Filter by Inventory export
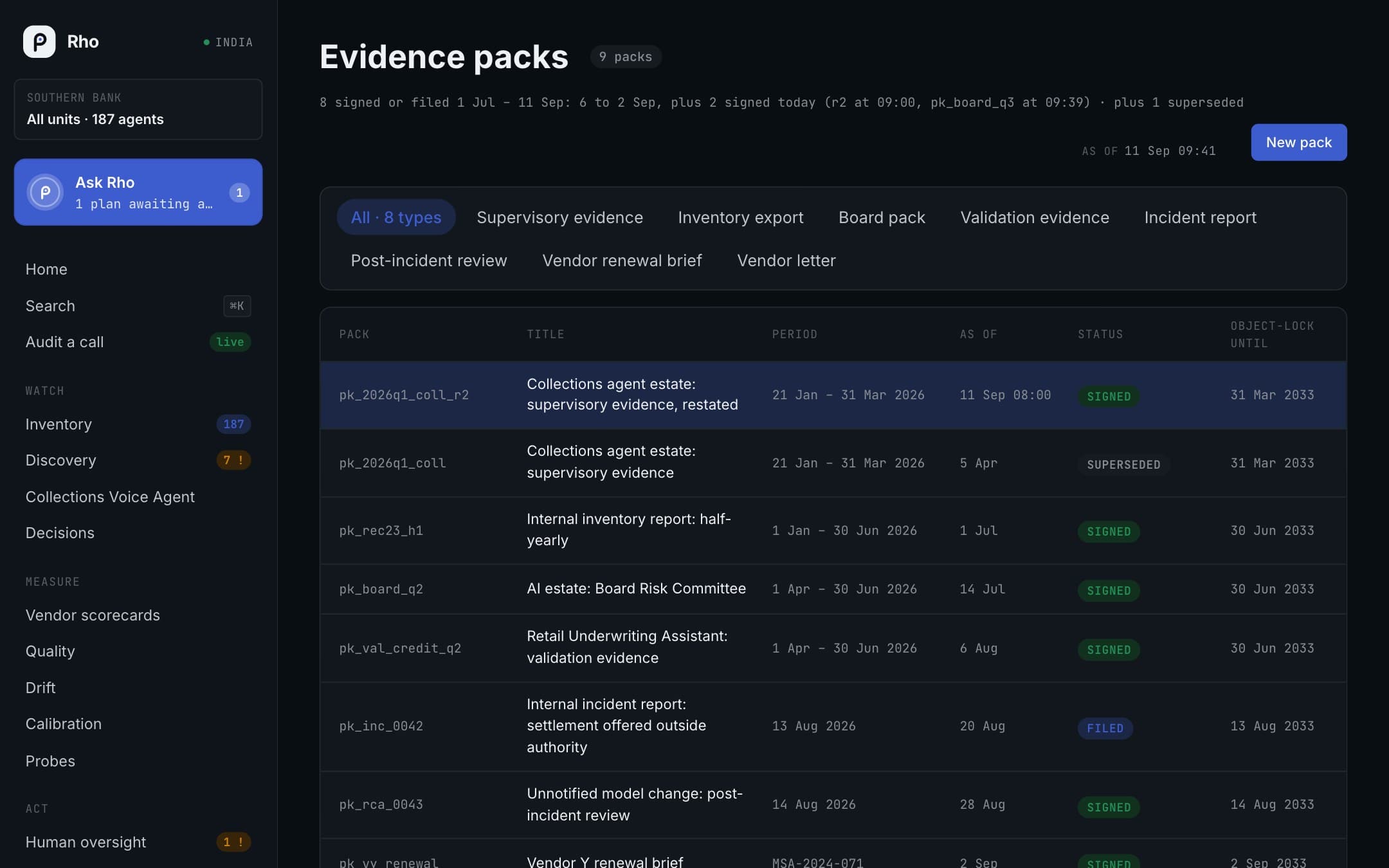This screenshot has height=868, width=1389. pyautogui.click(x=741, y=217)
